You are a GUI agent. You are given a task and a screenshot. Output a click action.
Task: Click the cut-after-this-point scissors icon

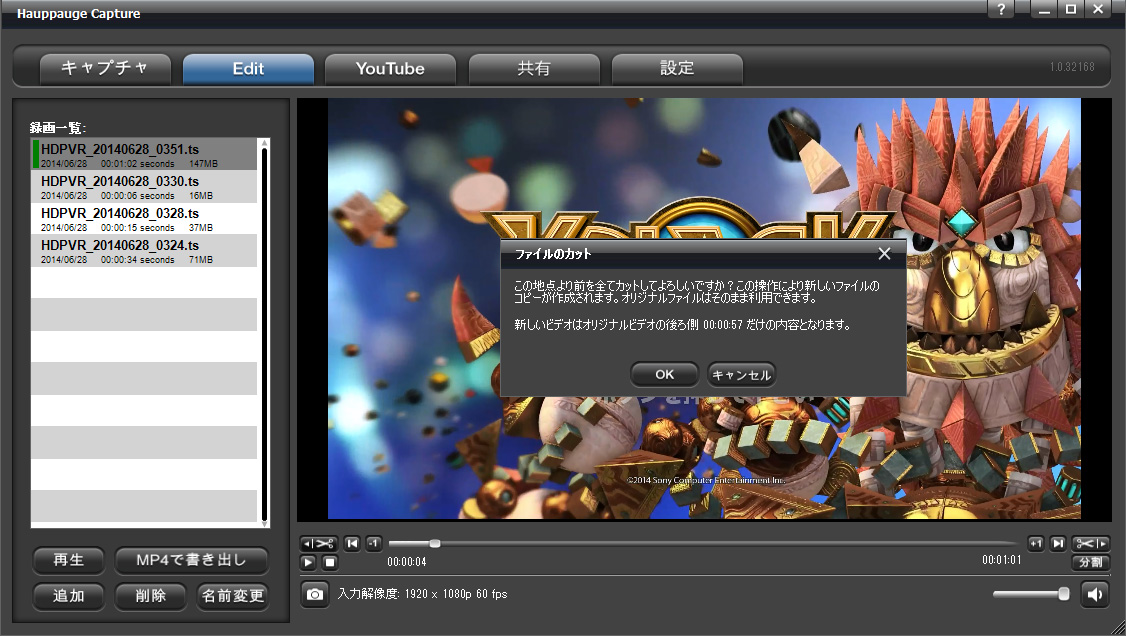(x=1090, y=543)
